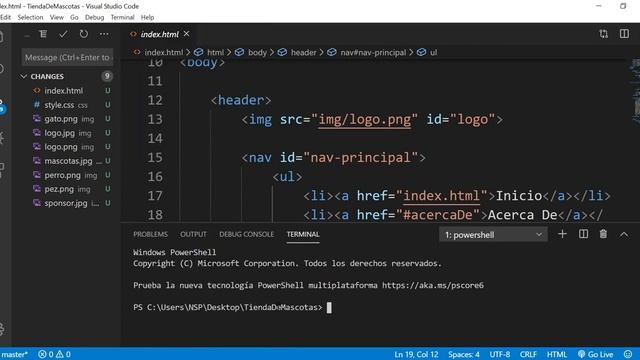The width and height of the screenshot is (640, 360).
Task: Select the index.html editor tab
Action: coord(160,34)
